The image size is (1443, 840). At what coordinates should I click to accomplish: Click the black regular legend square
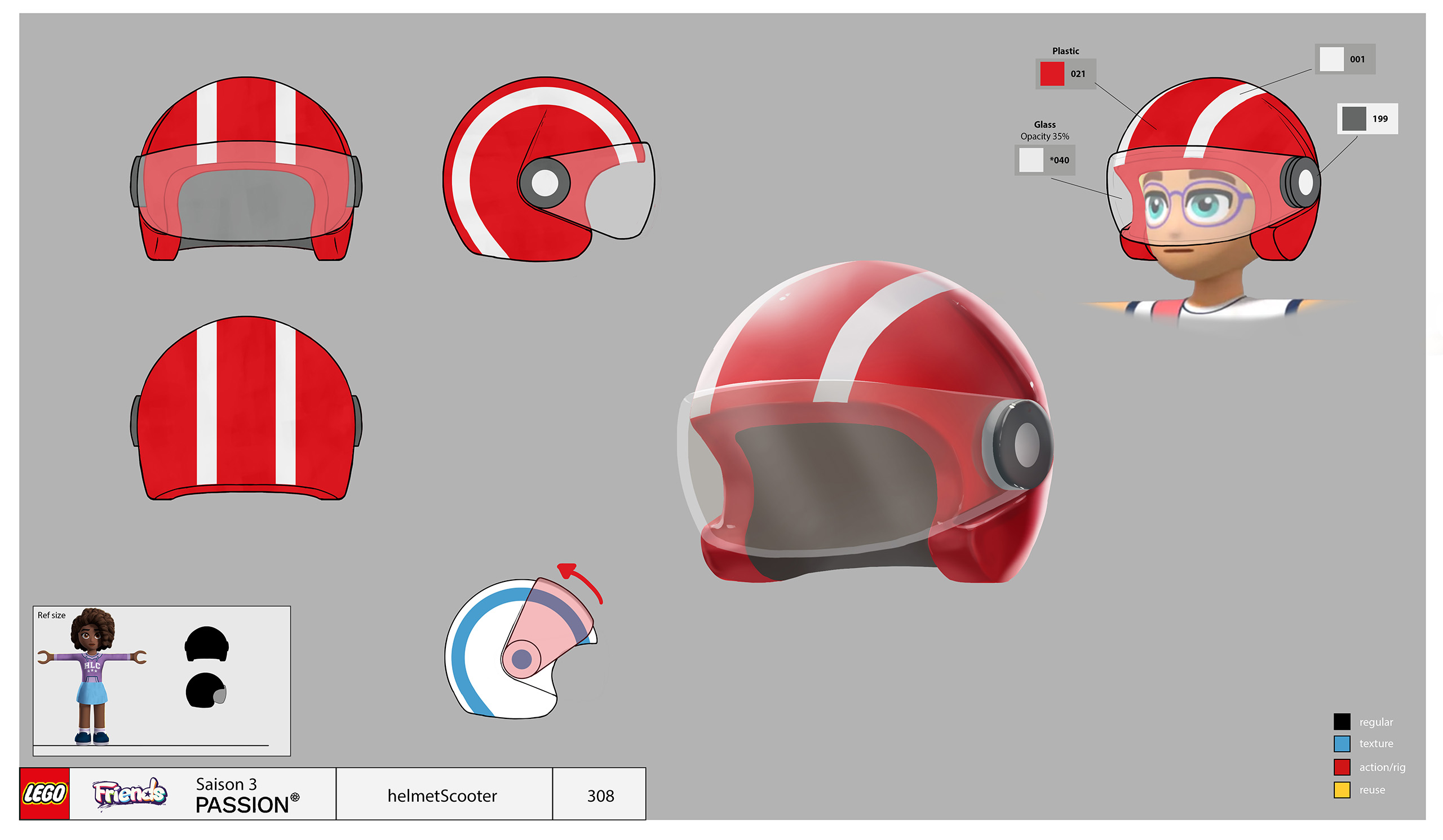tap(1342, 722)
